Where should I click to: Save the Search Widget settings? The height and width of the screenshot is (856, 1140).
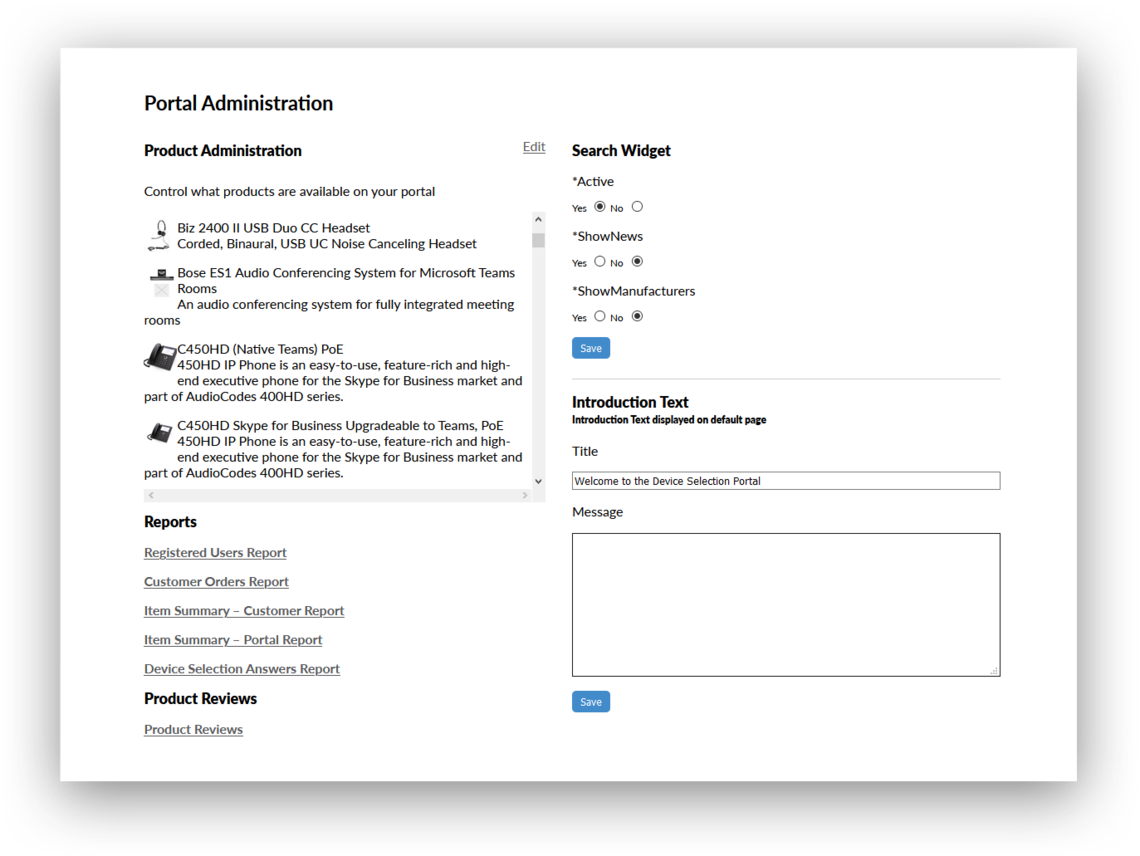591,348
